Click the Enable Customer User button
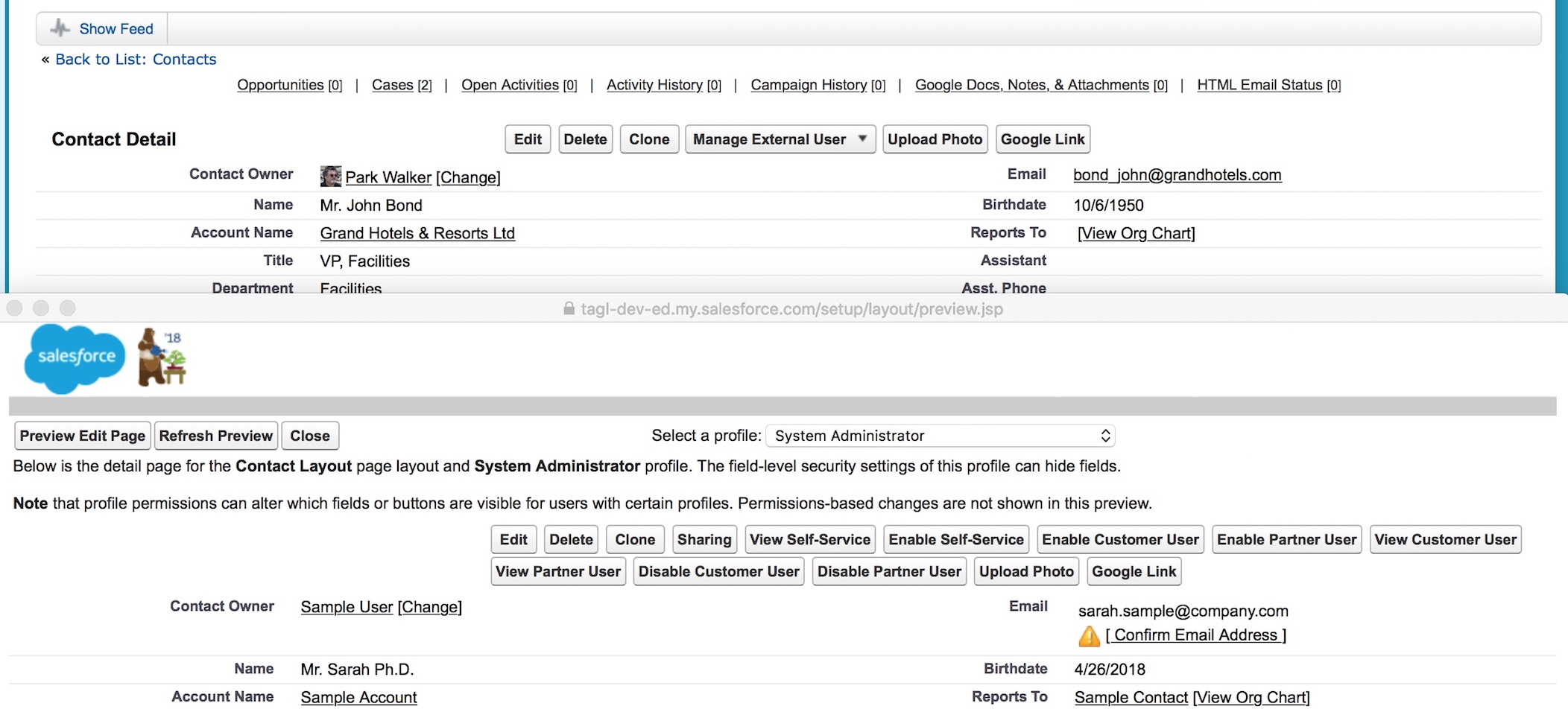The image size is (1568, 709). click(1121, 539)
